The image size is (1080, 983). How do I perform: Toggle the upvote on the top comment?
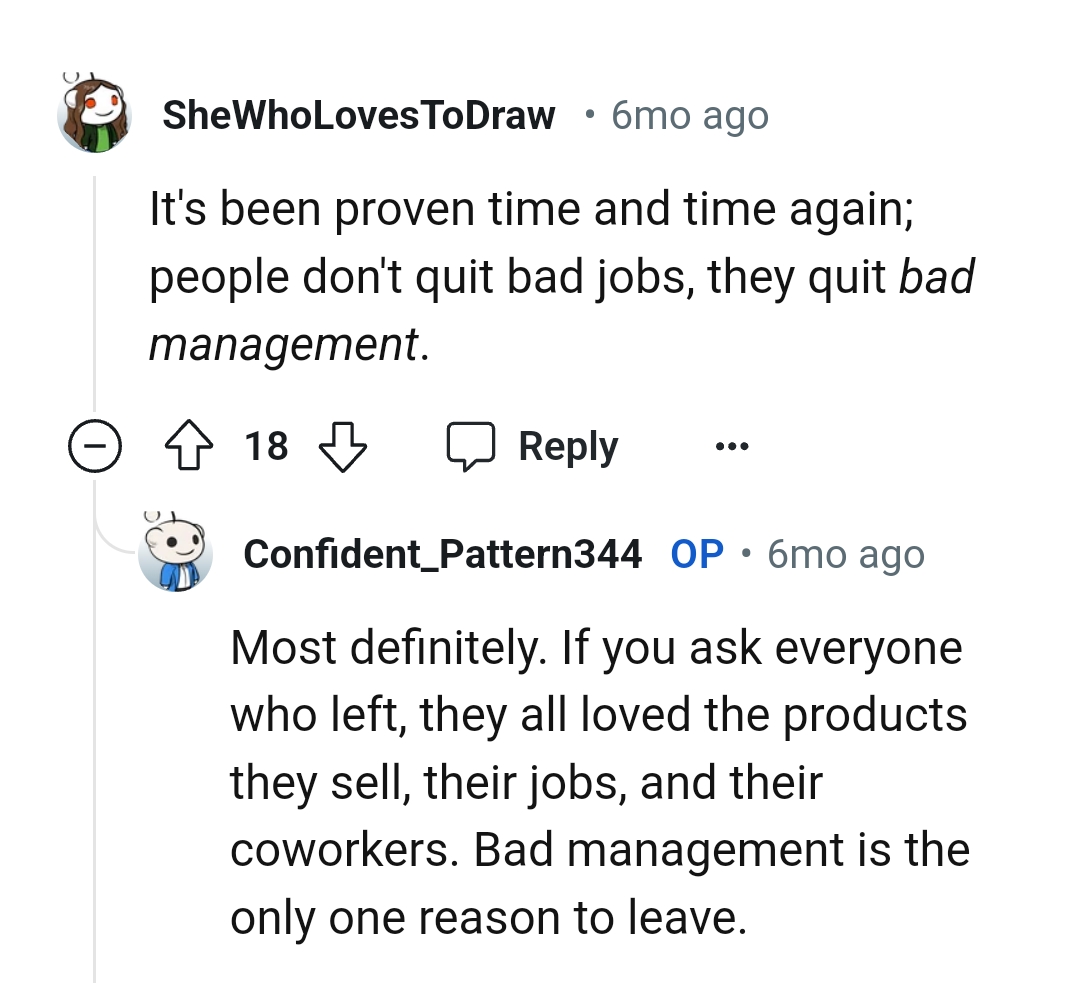tap(187, 446)
